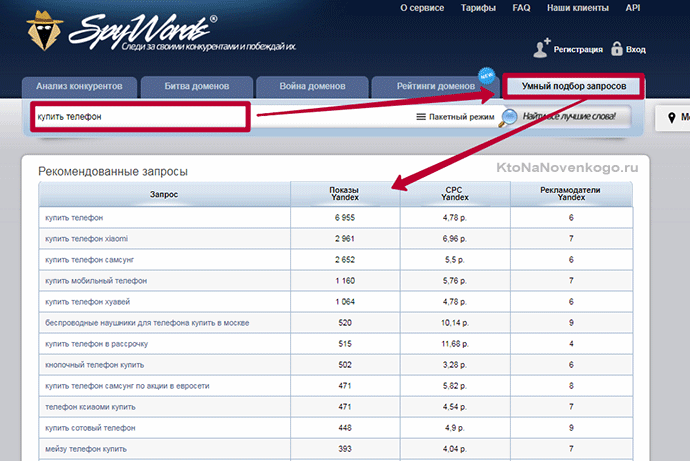Click impressions value '502'

pos(345,365)
